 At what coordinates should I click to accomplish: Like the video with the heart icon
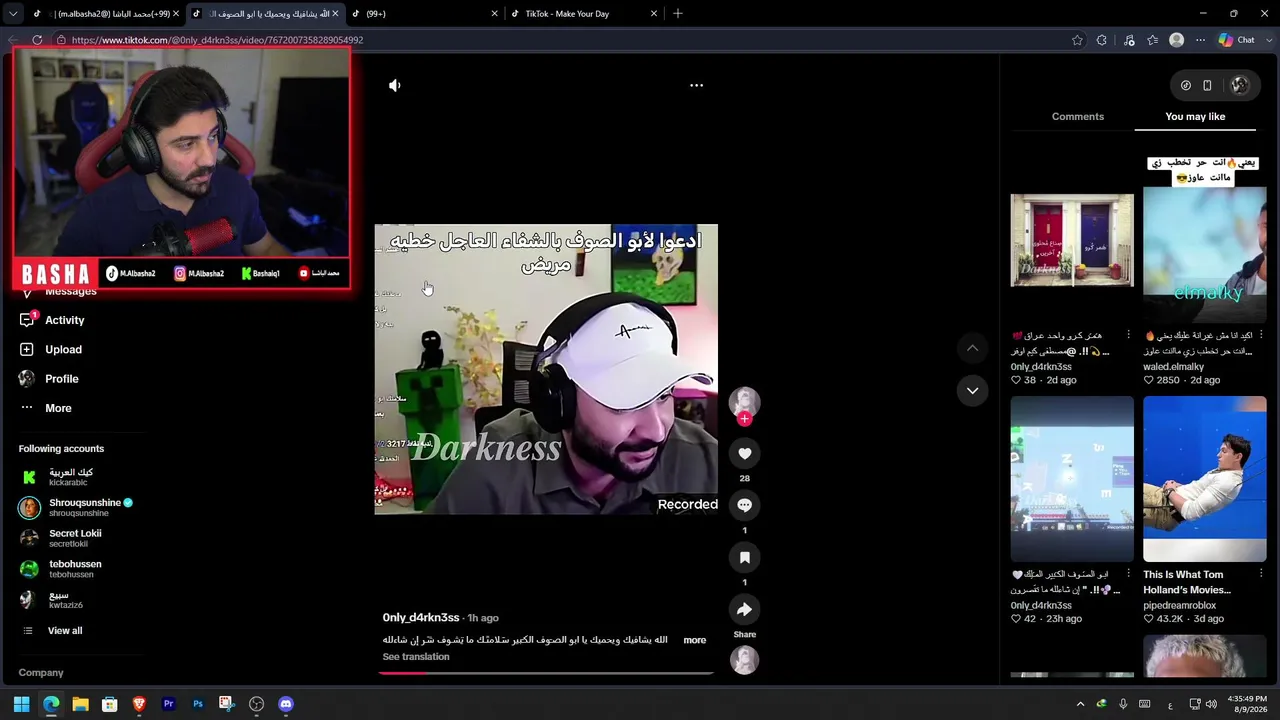coord(745,454)
